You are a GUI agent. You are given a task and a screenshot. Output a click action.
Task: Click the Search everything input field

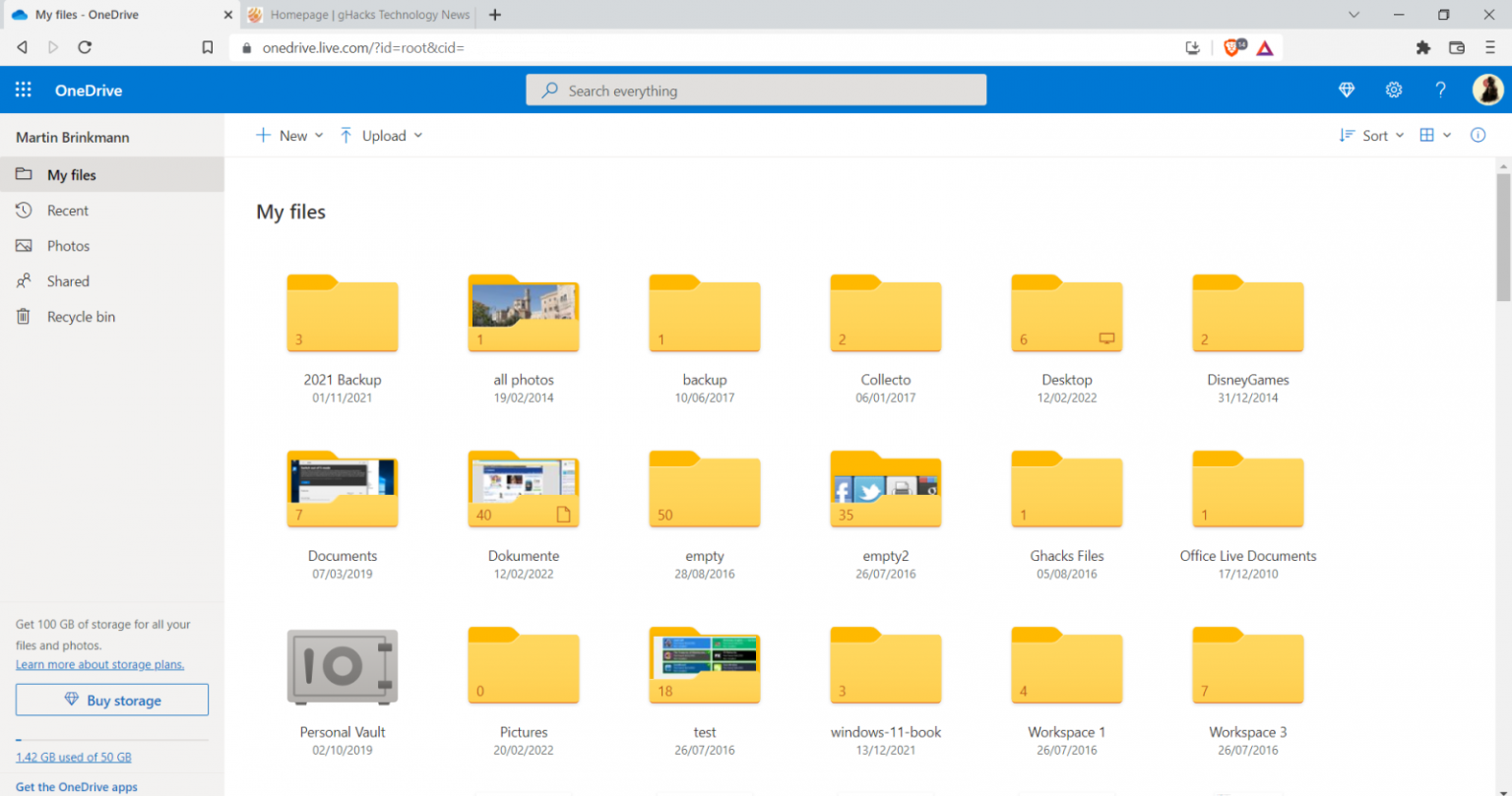point(756,91)
